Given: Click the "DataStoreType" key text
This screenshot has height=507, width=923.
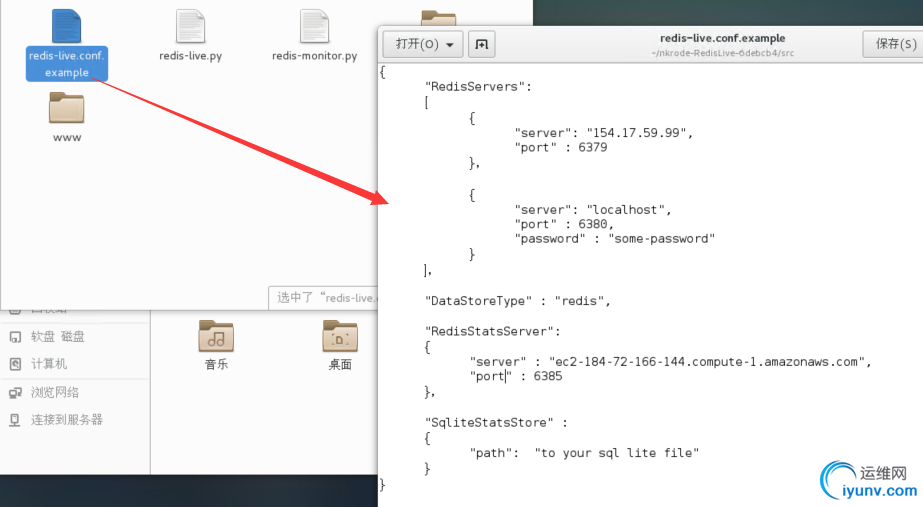Looking at the screenshot, I should (x=479, y=301).
